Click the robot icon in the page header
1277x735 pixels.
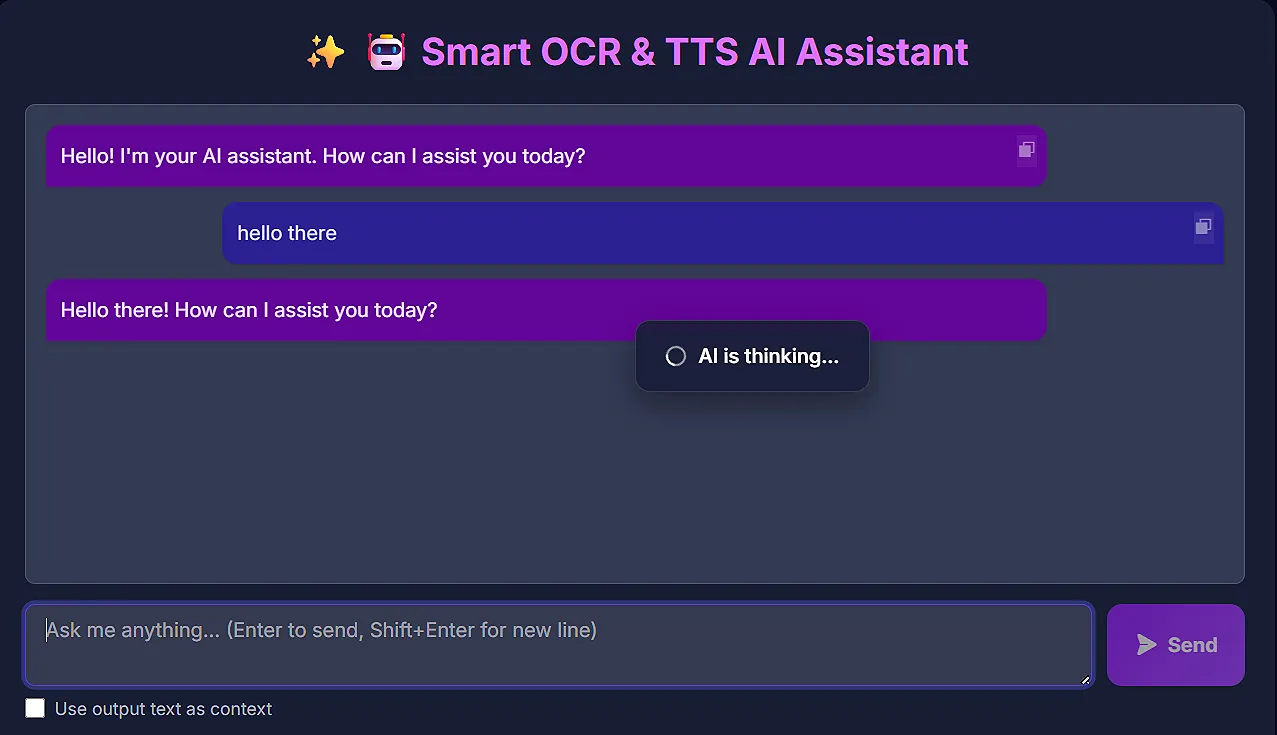tap(386, 50)
